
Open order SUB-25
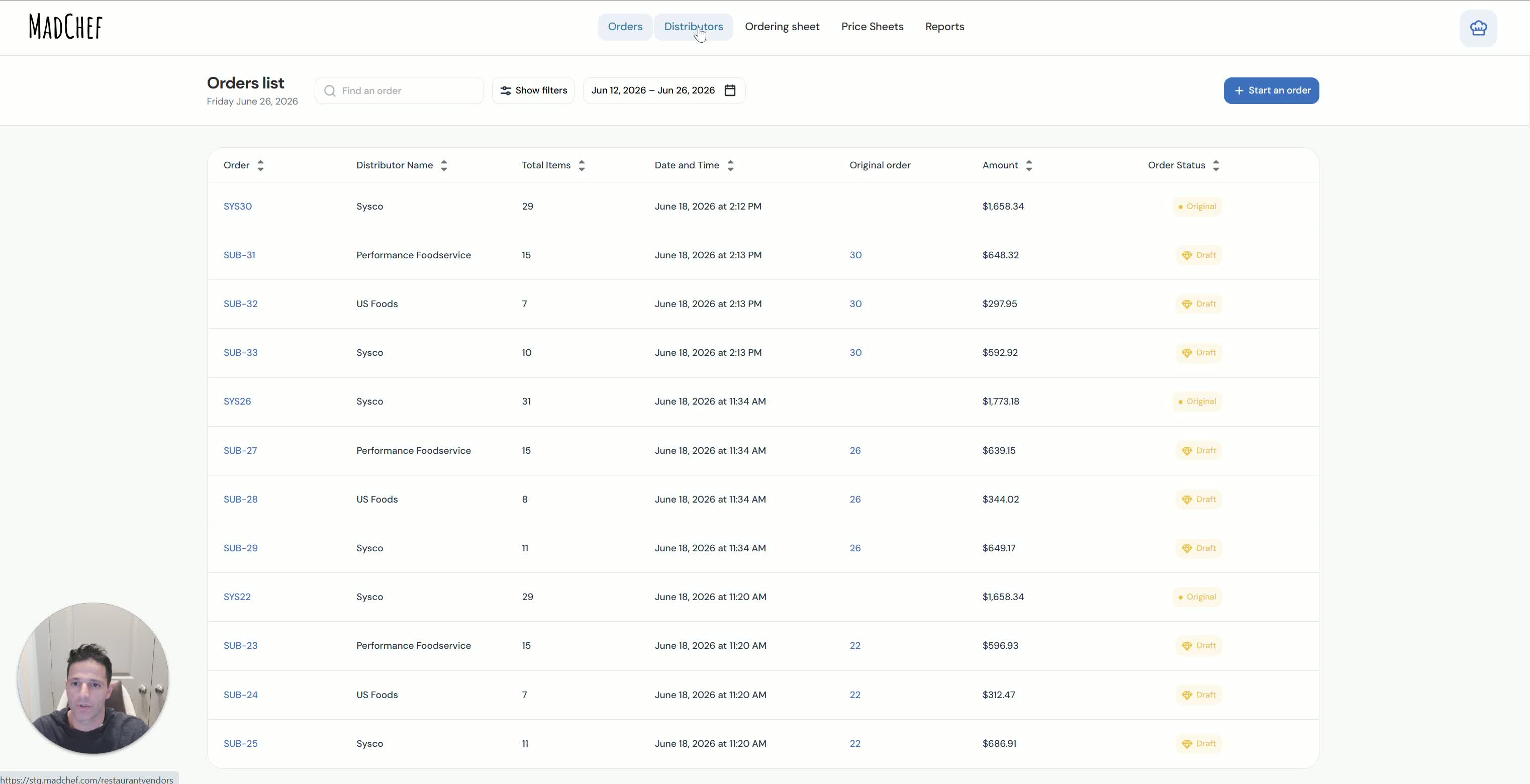[241, 744]
